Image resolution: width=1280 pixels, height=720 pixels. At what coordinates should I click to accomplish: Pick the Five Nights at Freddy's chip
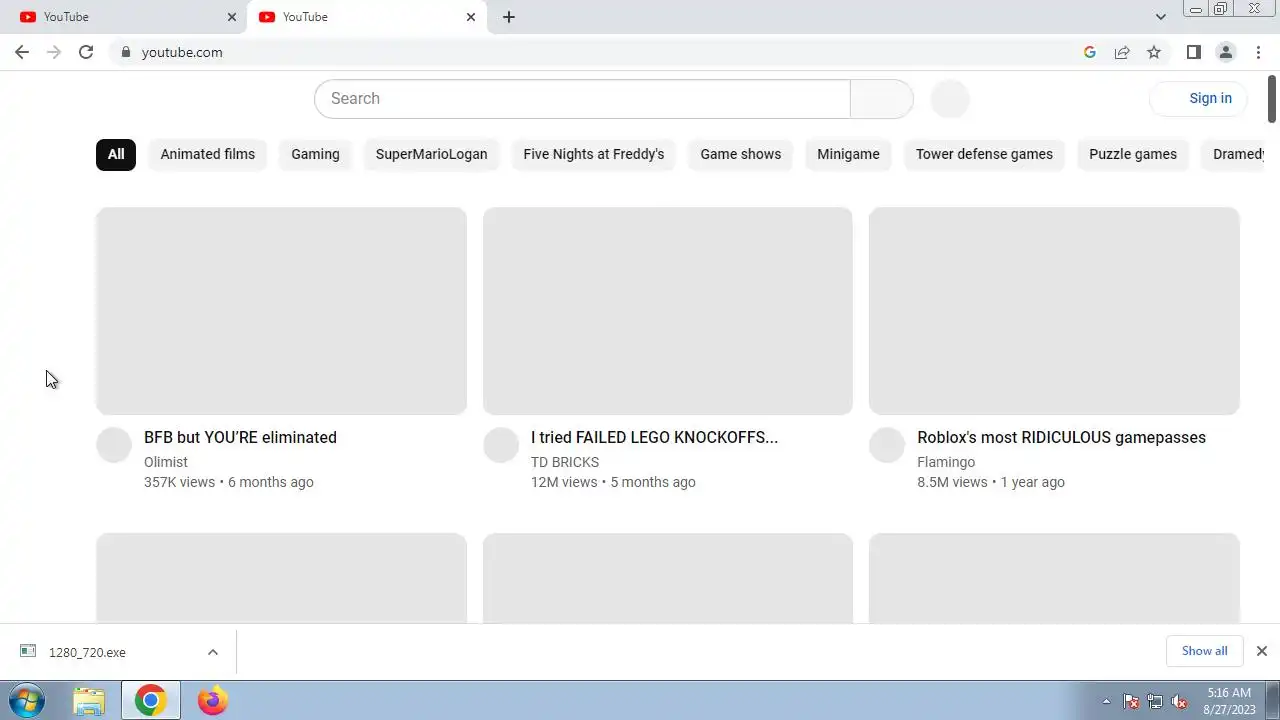pos(594,154)
